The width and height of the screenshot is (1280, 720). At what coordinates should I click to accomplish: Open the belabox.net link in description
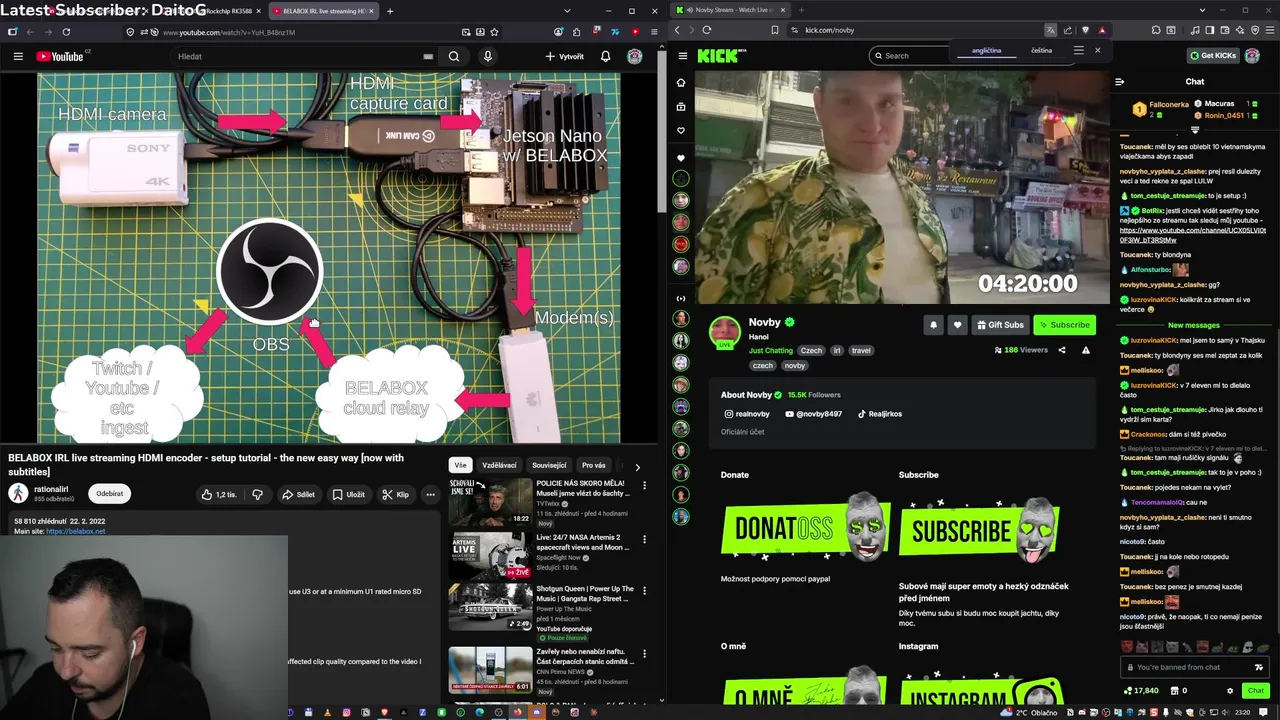tap(75, 531)
